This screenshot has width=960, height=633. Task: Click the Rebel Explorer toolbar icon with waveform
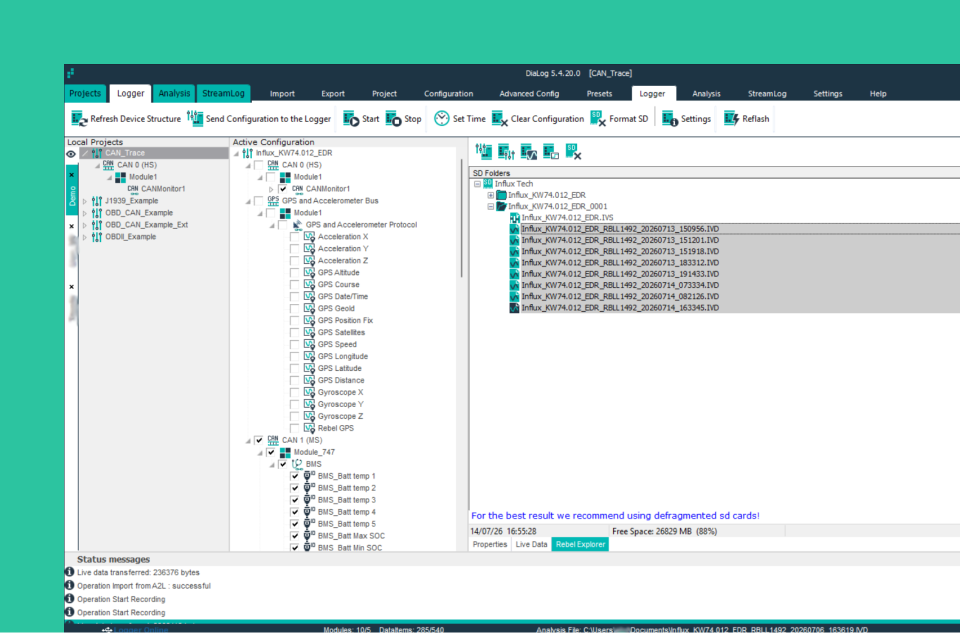(529, 151)
